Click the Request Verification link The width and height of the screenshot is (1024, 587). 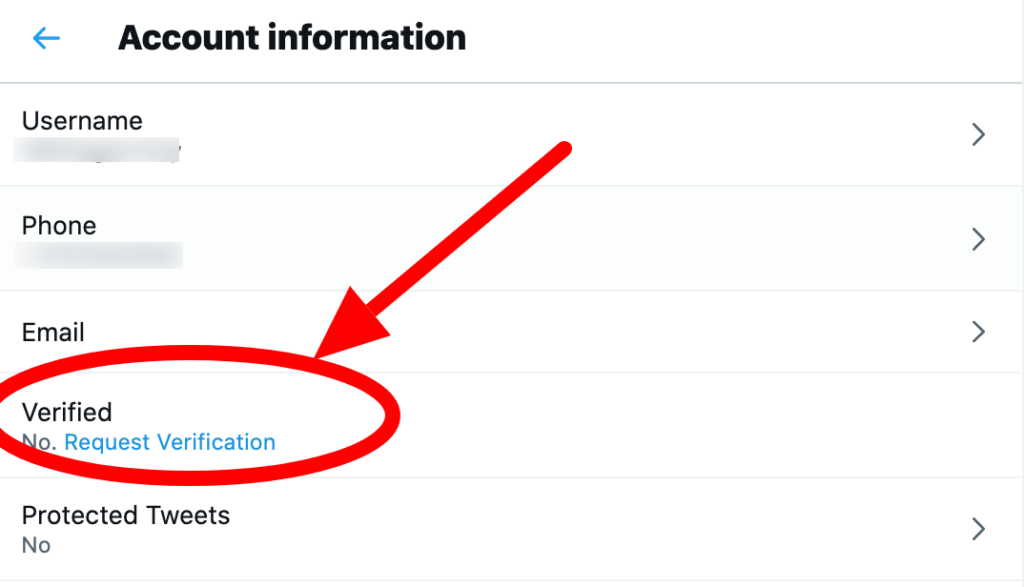[x=170, y=442]
